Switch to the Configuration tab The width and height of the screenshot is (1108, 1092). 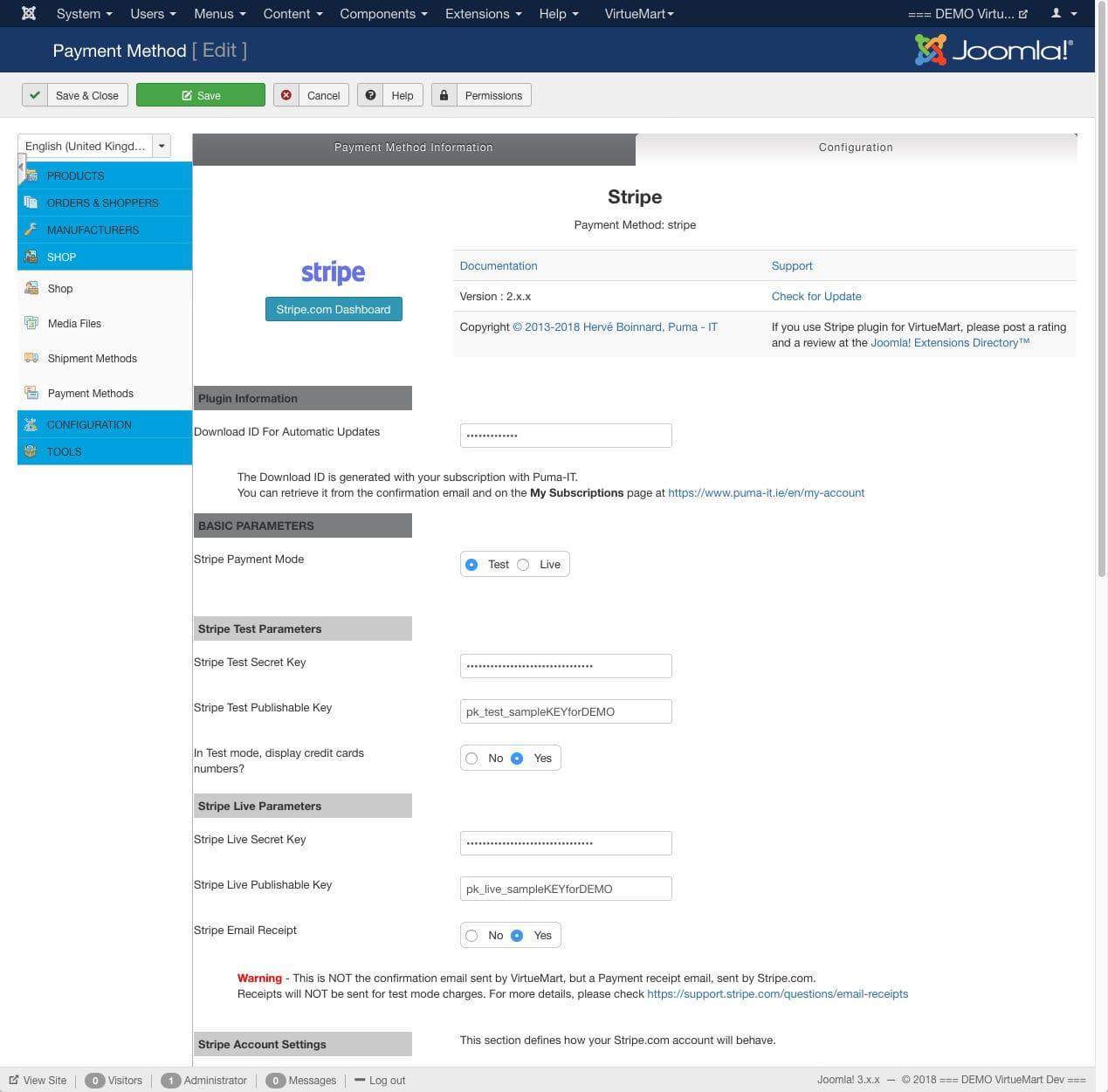(856, 148)
